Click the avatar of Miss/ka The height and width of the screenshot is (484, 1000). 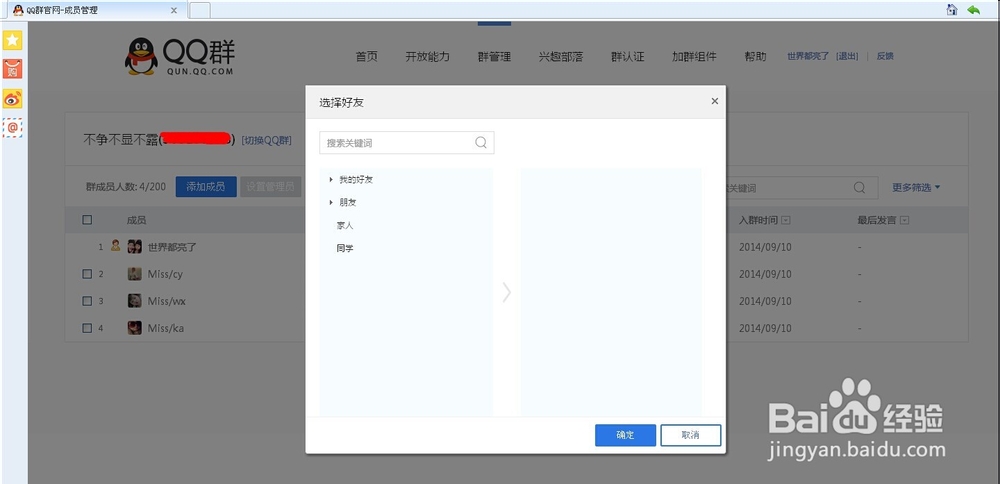[x=135, y=328]
